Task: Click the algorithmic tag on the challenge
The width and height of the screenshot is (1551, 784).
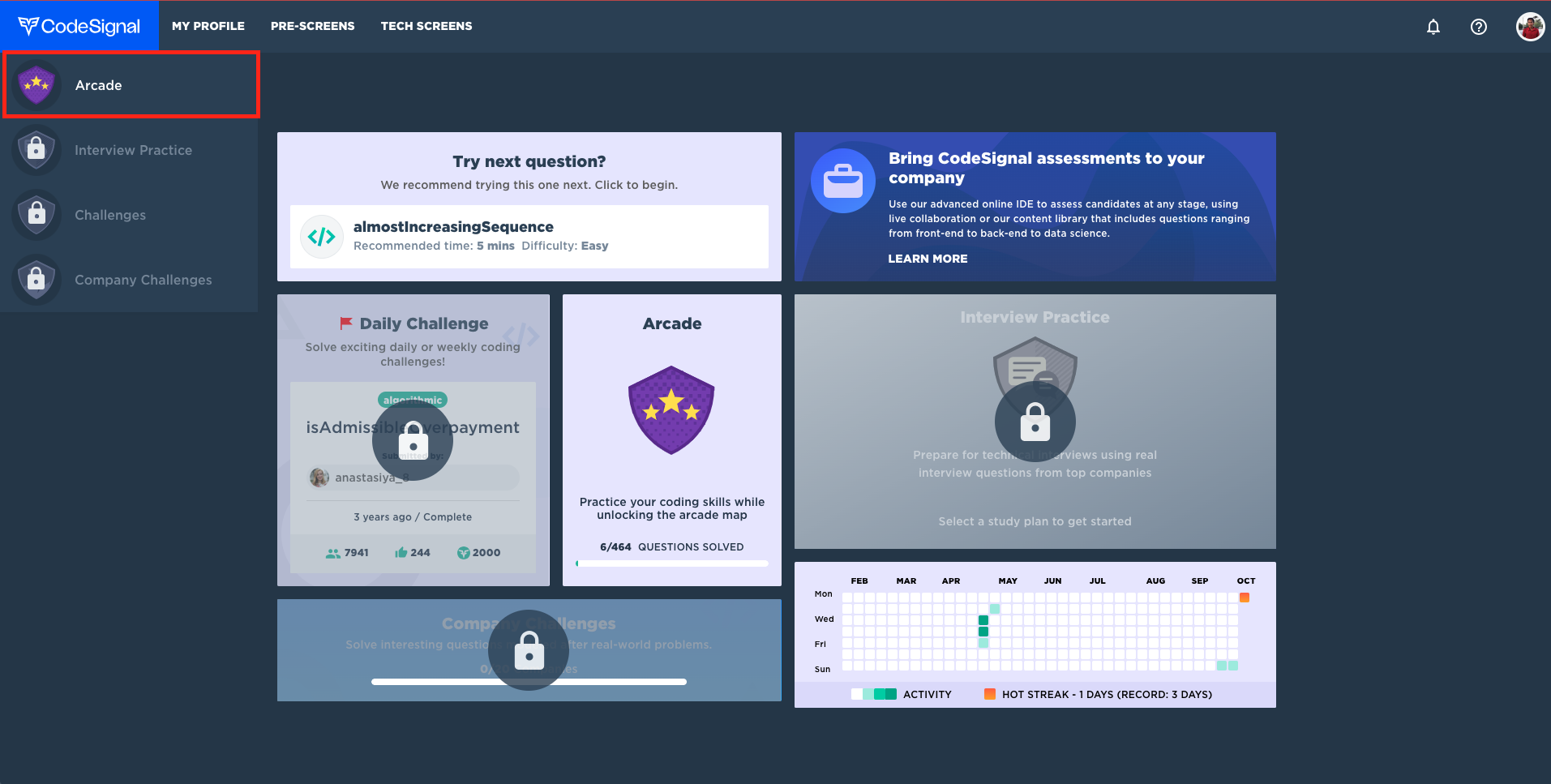Action: click(x=413, y=400)
